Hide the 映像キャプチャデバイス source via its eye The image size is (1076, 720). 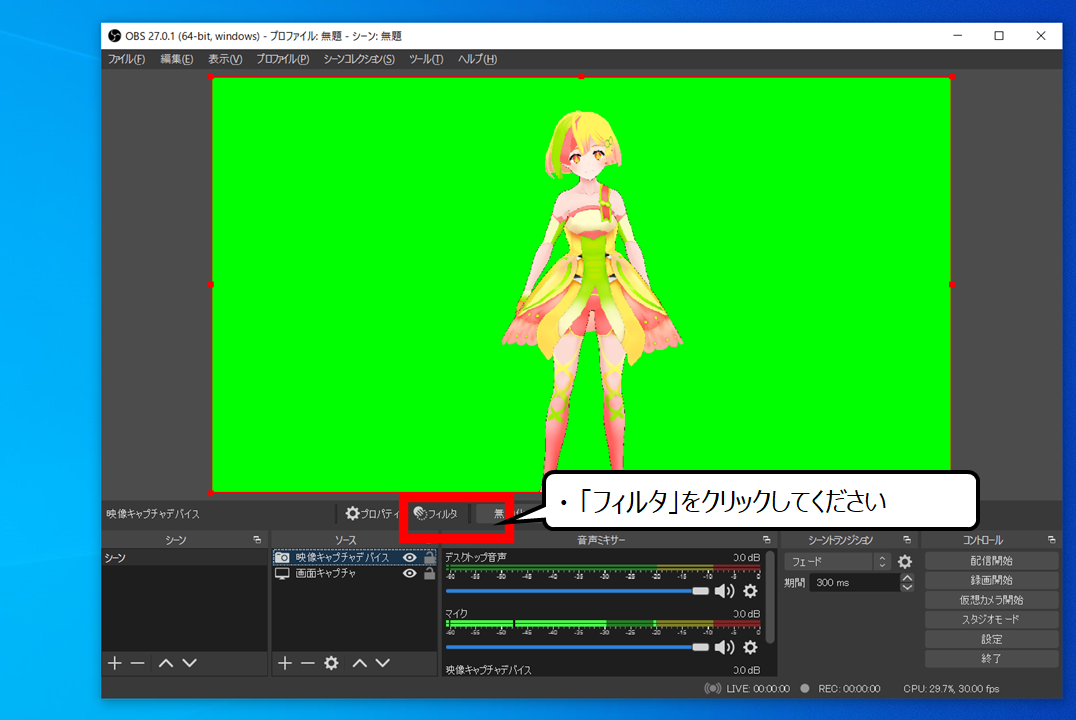410,557
